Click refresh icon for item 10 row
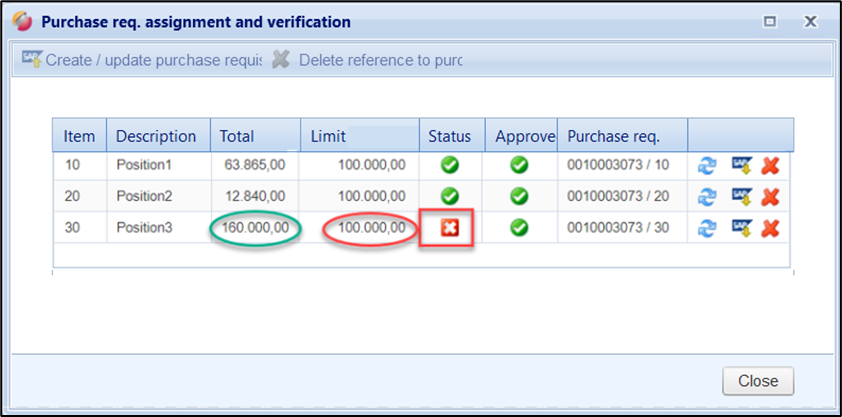 (x=707, y=166)
